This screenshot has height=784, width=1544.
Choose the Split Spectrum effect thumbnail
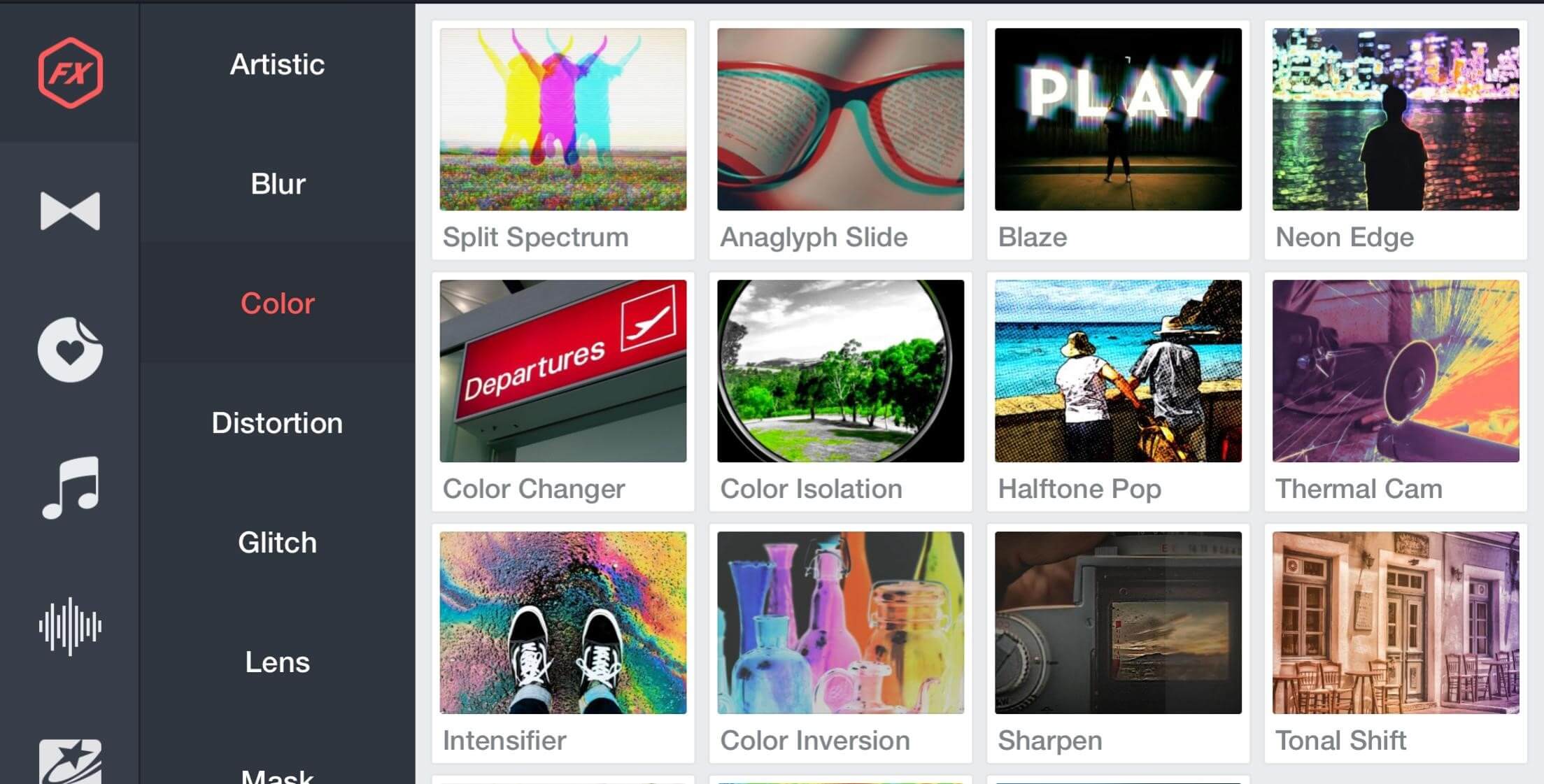click(563, 140)
